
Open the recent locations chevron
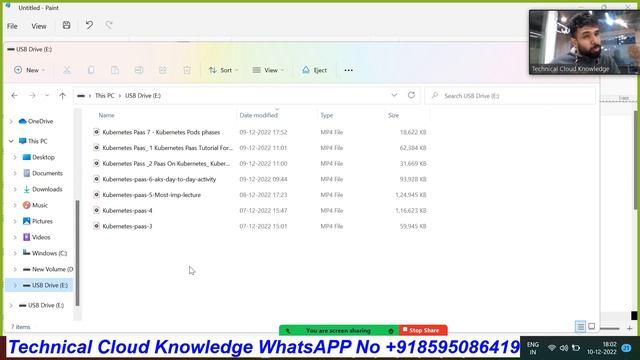click(x=47, y=96)
